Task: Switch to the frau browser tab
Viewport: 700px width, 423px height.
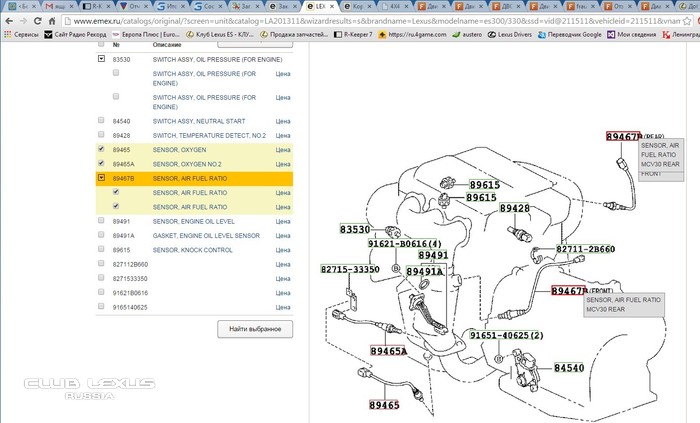Action: 580,6
